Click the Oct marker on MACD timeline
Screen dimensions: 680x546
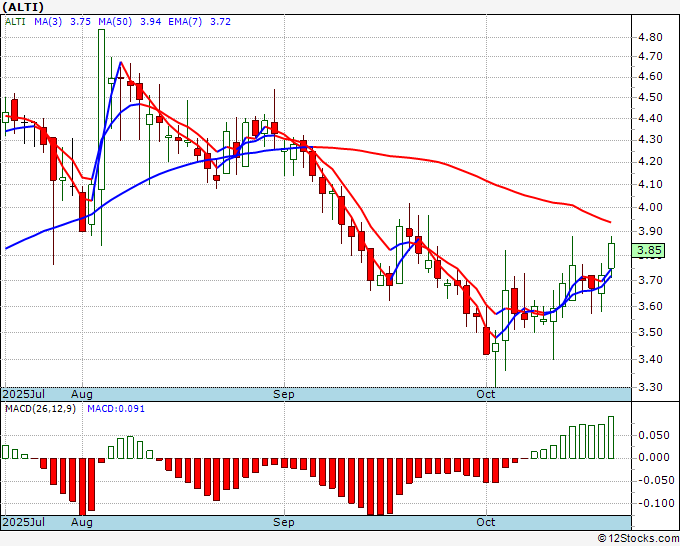point(486,522)
